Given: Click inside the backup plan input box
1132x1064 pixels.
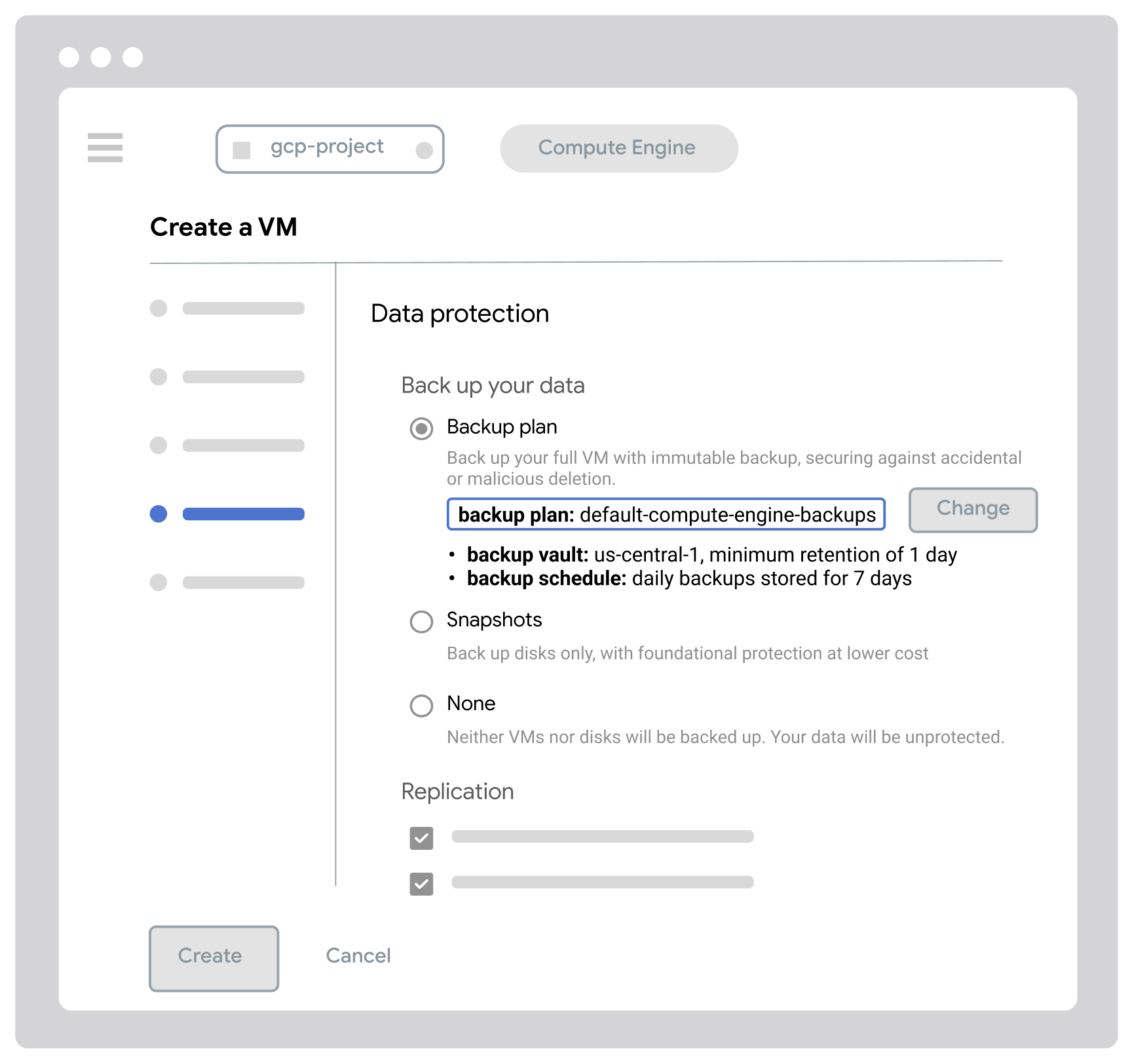Looking at the screenshot, I should coord(666,515).
